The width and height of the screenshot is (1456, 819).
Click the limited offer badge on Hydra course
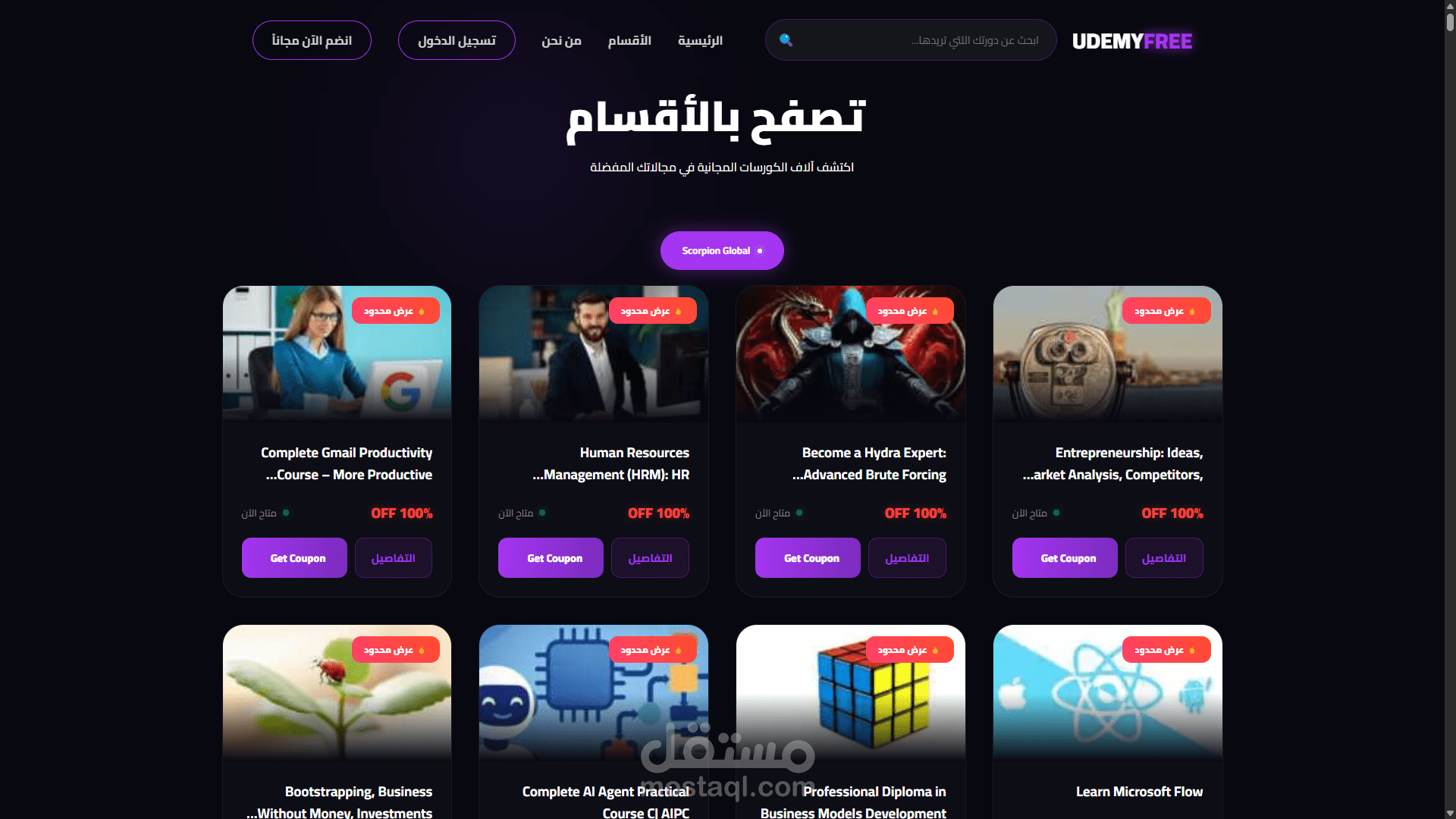coord(909,311)
